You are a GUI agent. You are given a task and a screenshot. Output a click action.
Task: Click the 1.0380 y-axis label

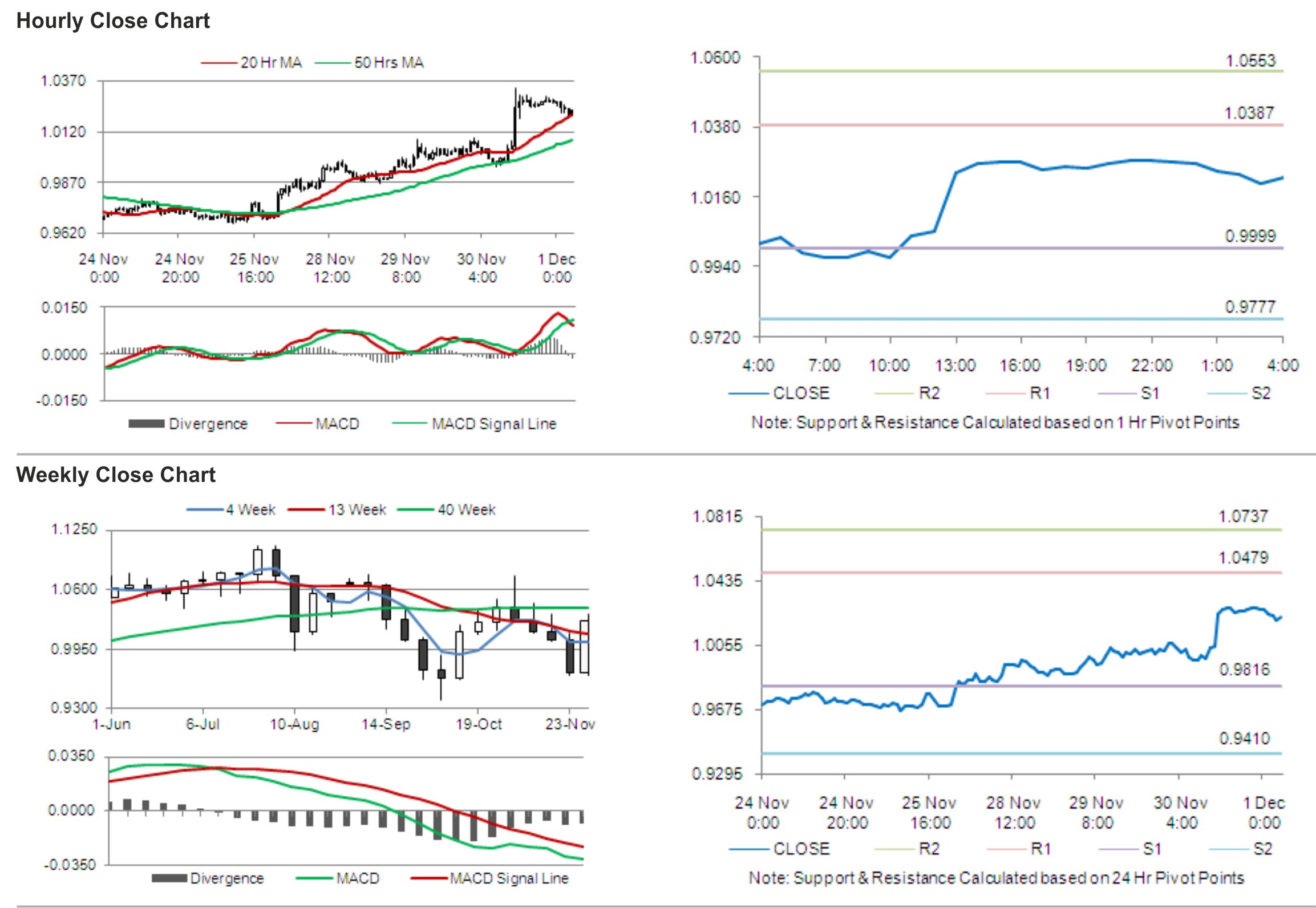715,126
